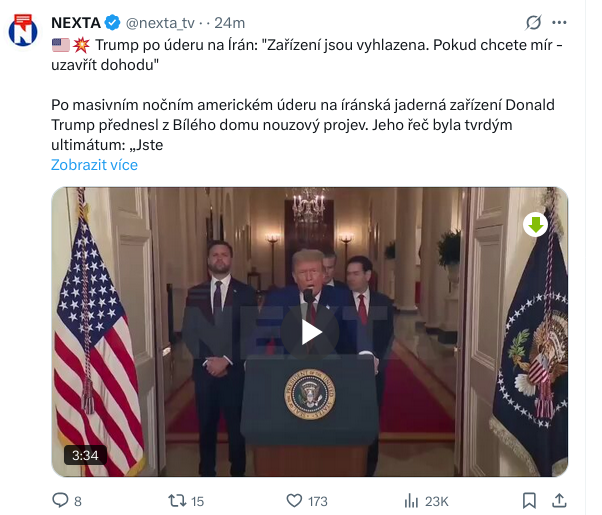This screenshot has height=515, width=602.
Task: Expand post text with Zobrazit více
Action: pyautogui.click(x=94, y=165)
